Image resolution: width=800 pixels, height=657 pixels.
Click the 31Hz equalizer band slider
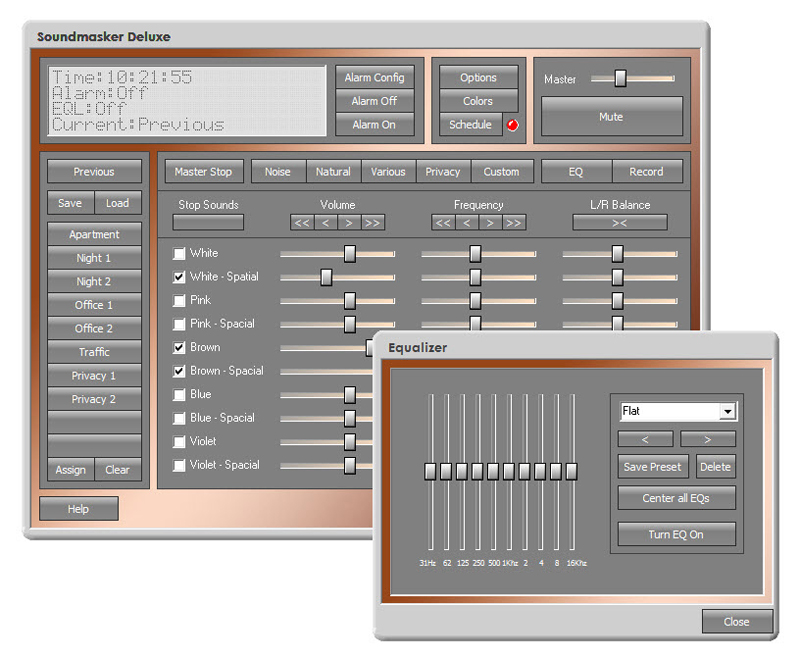(x=431, y=472)
